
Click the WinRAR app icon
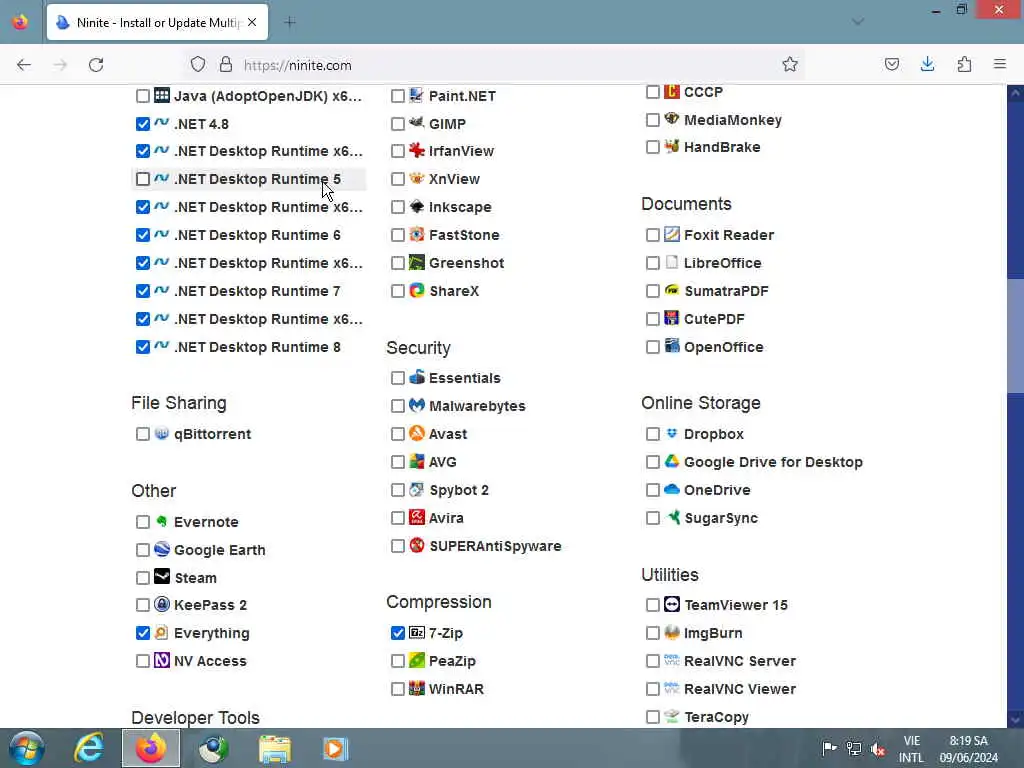click(417, 688)
